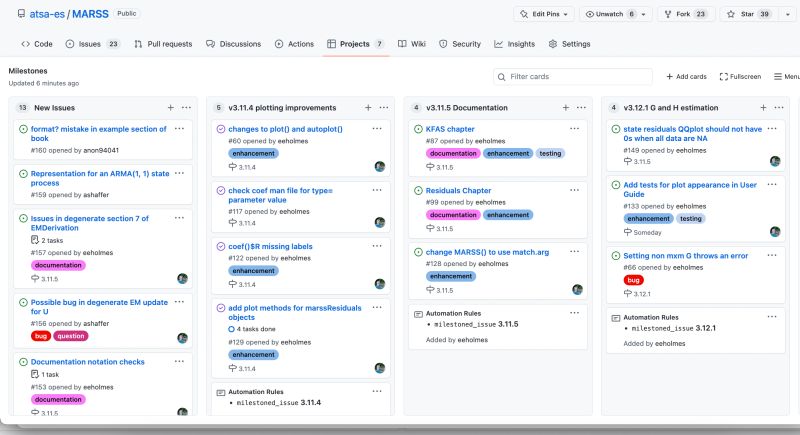Open issue 'changes to plot() and autoplot()'
Image resolution: width=800 pixels, height=435 pixels.
click(x=285, y=129)
